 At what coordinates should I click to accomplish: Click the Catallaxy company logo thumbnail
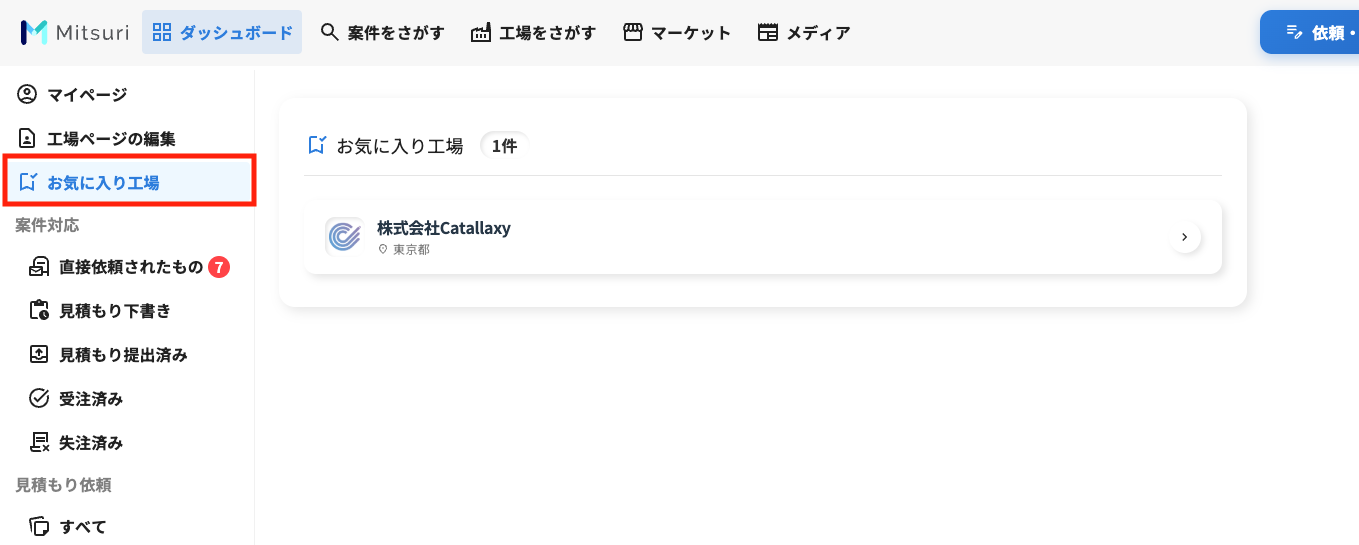pyautogui.click(x=344, y=237)
